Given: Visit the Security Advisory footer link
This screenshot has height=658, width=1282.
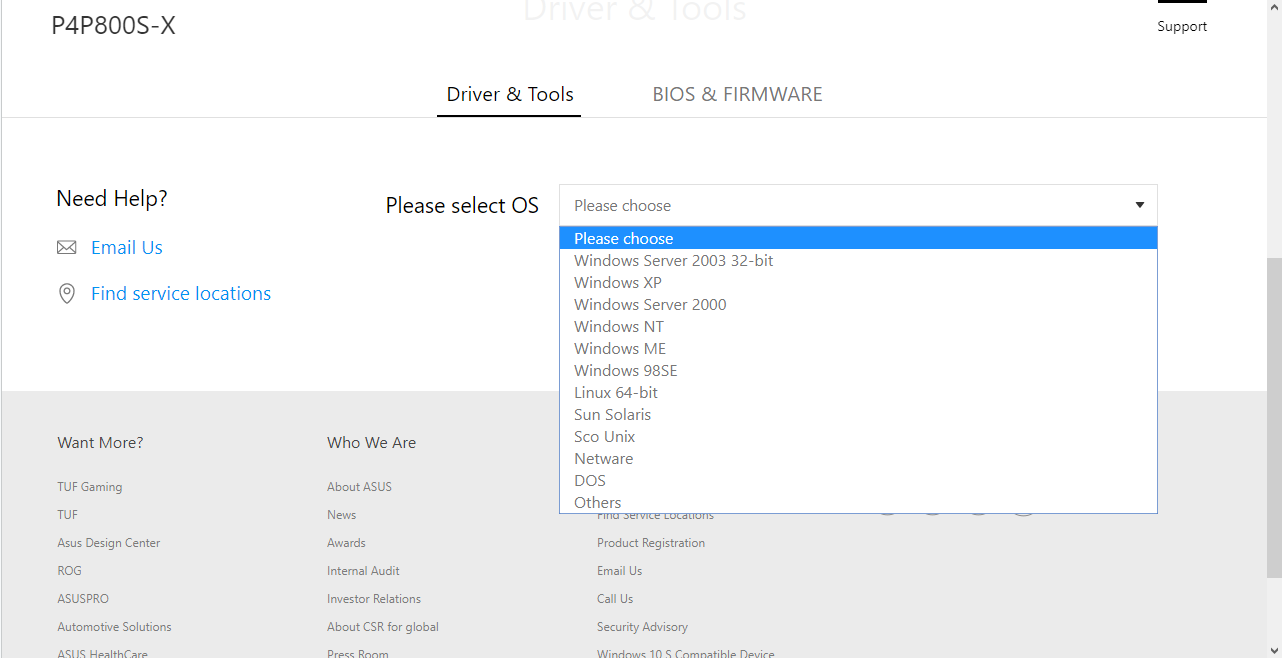Looking at the screenshot, I should pos(642,627).
